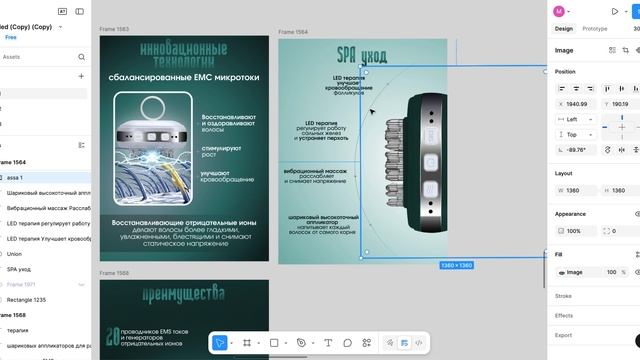
Task: Rotate 90 degrees icon
Action: pos(607,150)
